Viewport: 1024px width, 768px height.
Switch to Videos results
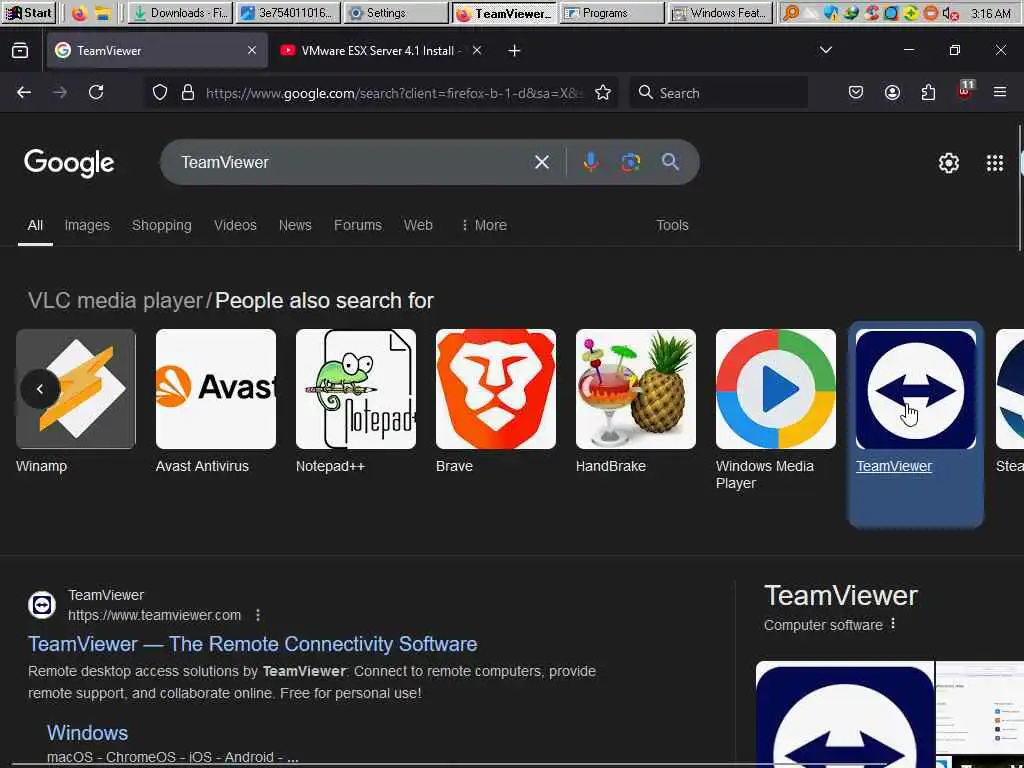click(x=235, y=225)
